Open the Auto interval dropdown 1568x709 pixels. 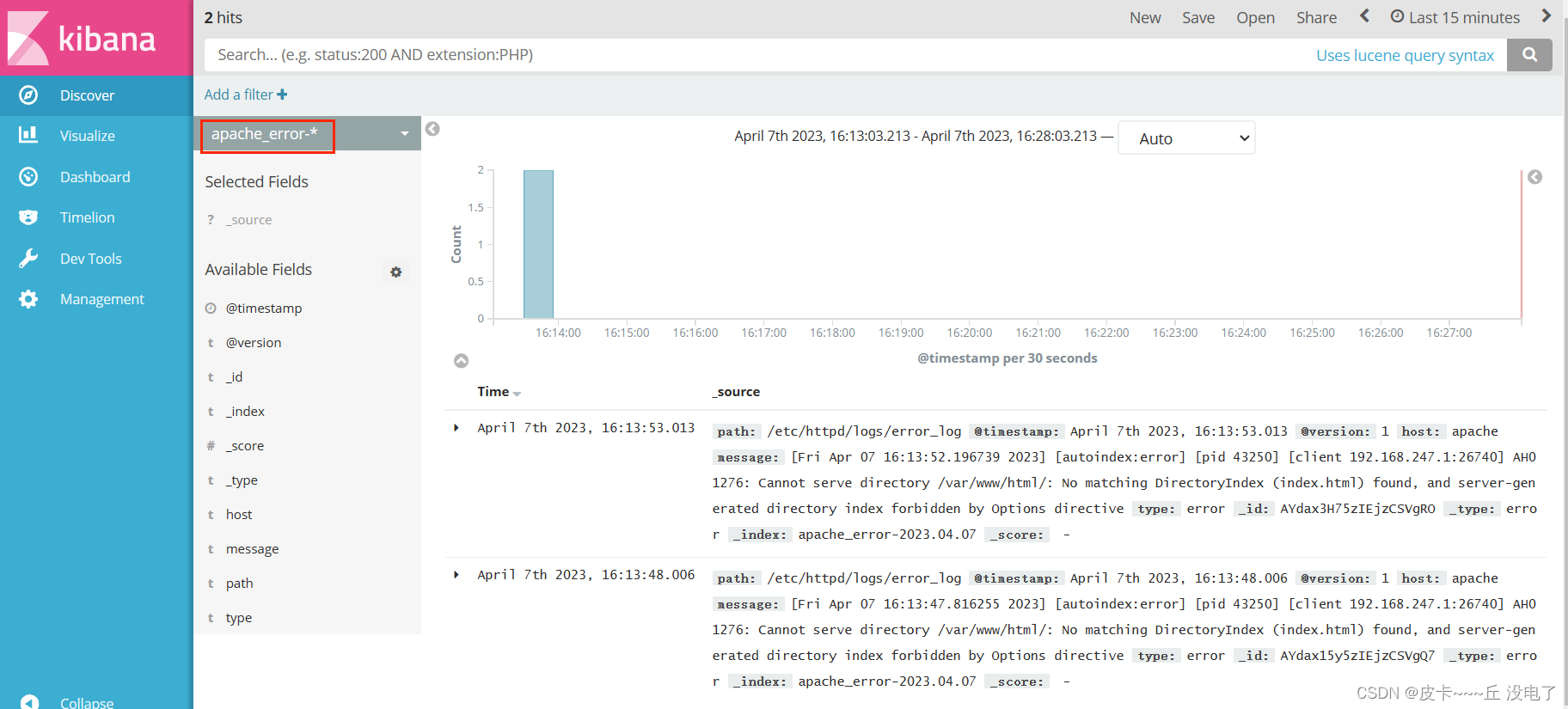1186,138
